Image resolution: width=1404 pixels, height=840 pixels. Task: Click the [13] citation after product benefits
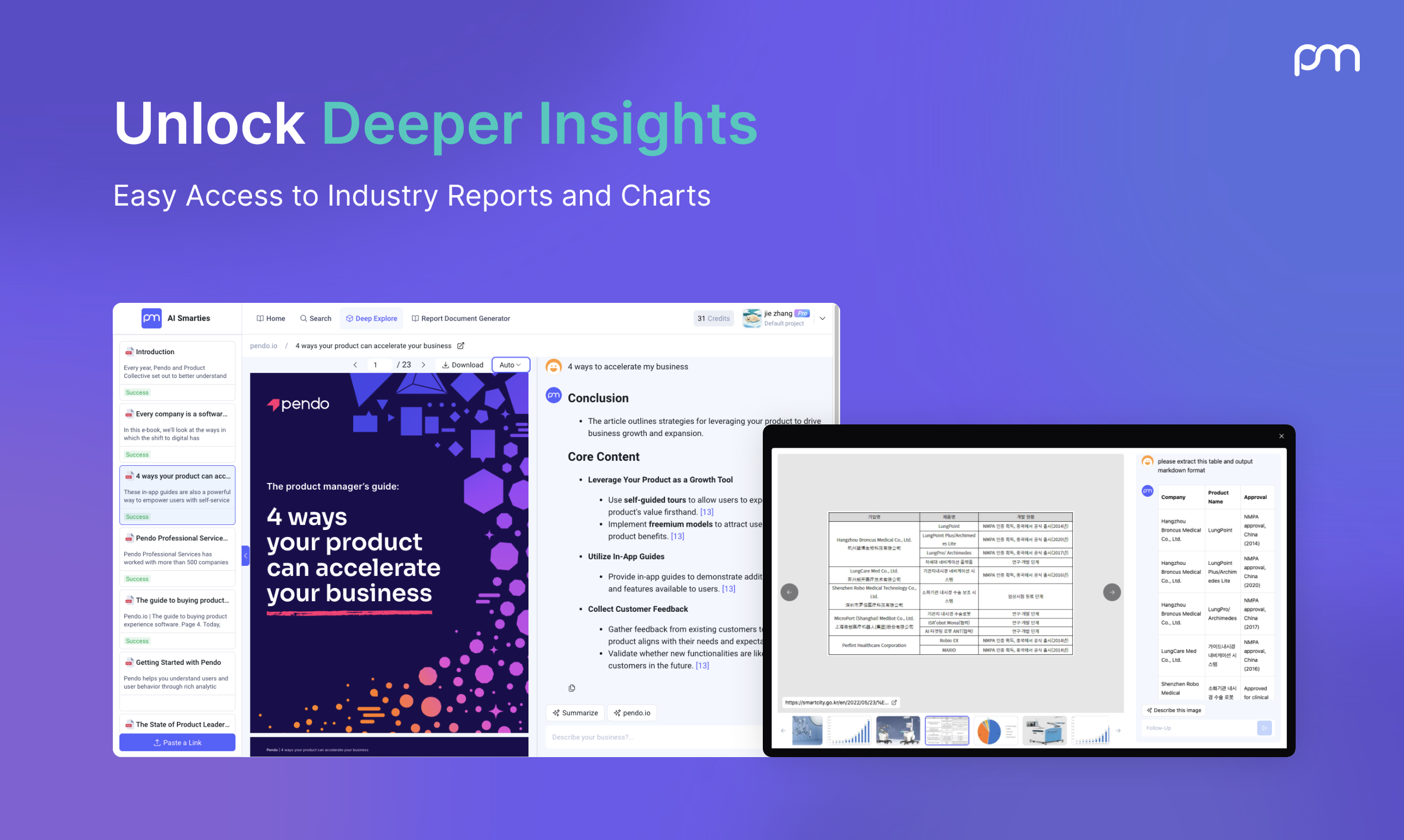pos(677,536)
